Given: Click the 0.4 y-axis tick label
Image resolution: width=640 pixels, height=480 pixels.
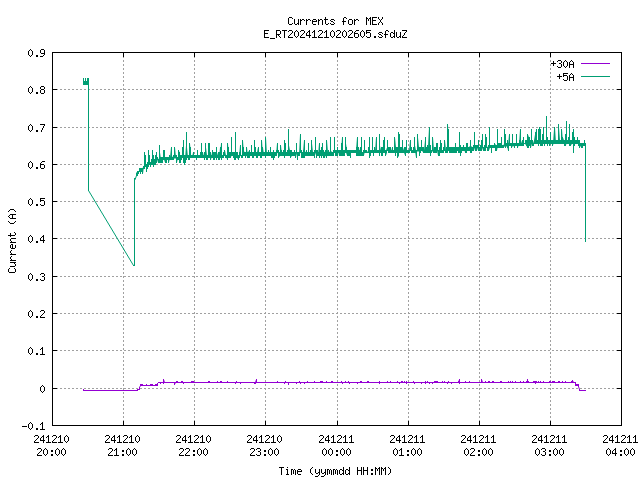Looking at the screenshot, I should 36,239.
